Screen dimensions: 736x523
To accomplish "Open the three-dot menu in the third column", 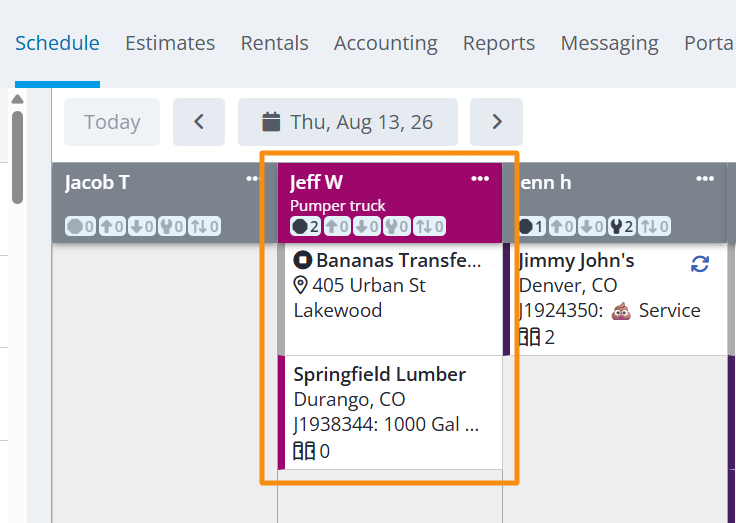I will click(x=705, y=178).
